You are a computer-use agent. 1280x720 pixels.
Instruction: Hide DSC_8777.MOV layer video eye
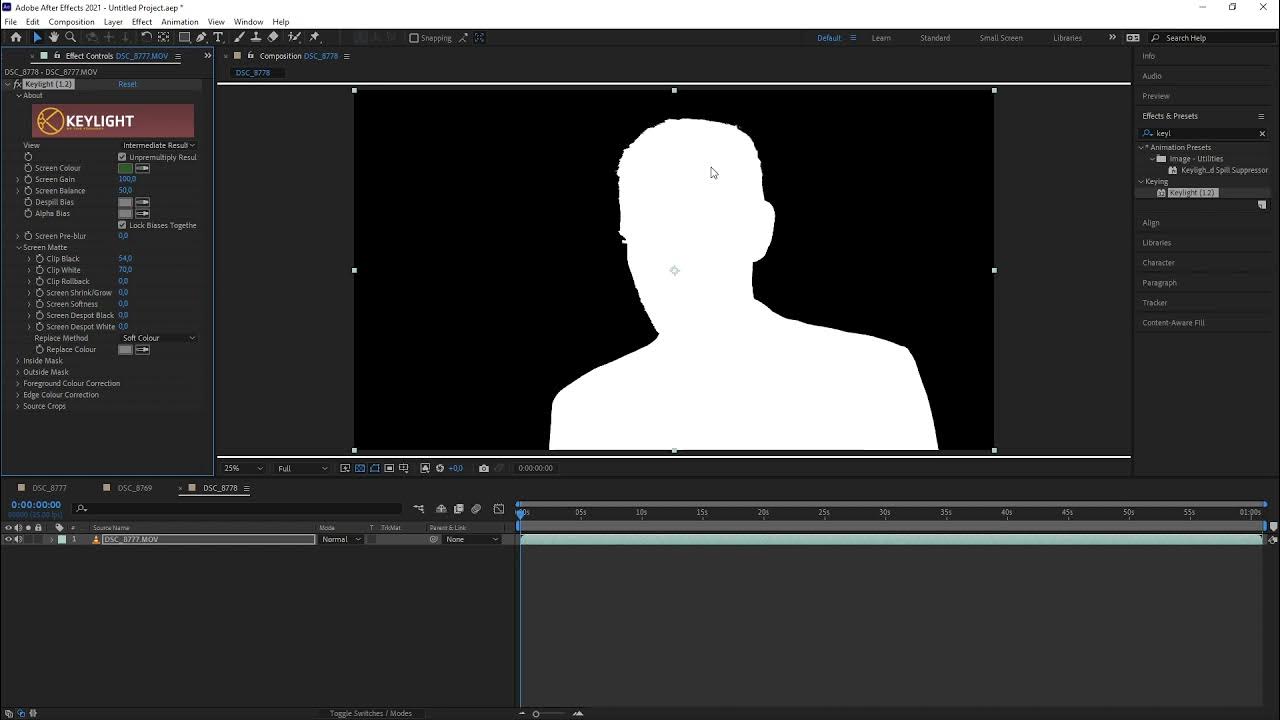8,539
